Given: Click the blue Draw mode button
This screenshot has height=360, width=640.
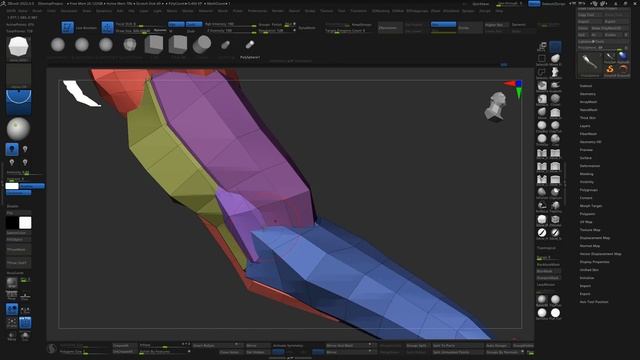Looking at the screenshot, I should (107, 27).
